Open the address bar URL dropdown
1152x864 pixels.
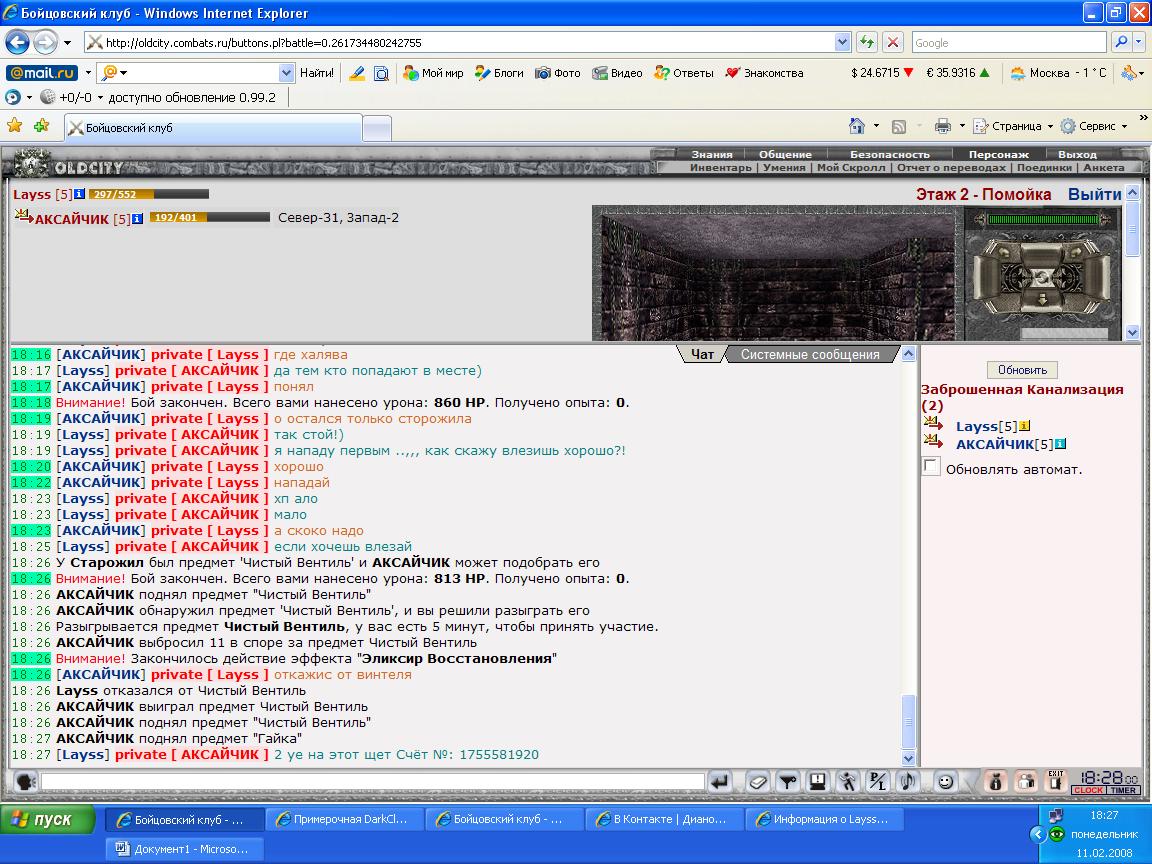pyautogui.click(x=843, y=43)
